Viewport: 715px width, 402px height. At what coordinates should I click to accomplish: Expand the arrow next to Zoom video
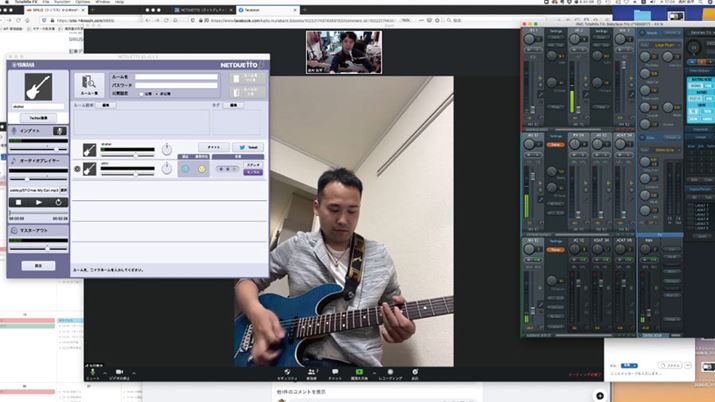(134, 370)
